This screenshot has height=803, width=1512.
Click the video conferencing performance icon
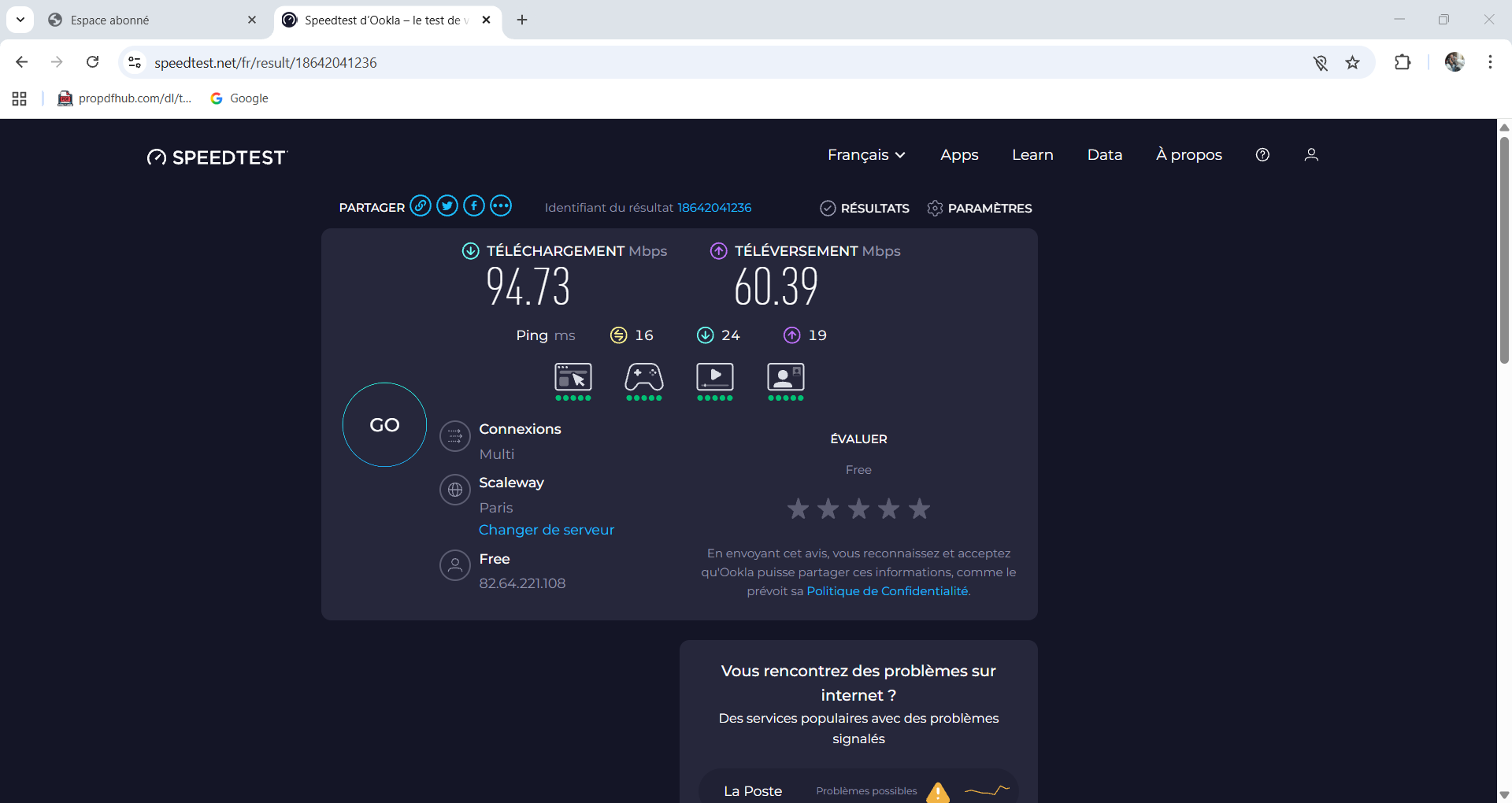click(786, 382)
